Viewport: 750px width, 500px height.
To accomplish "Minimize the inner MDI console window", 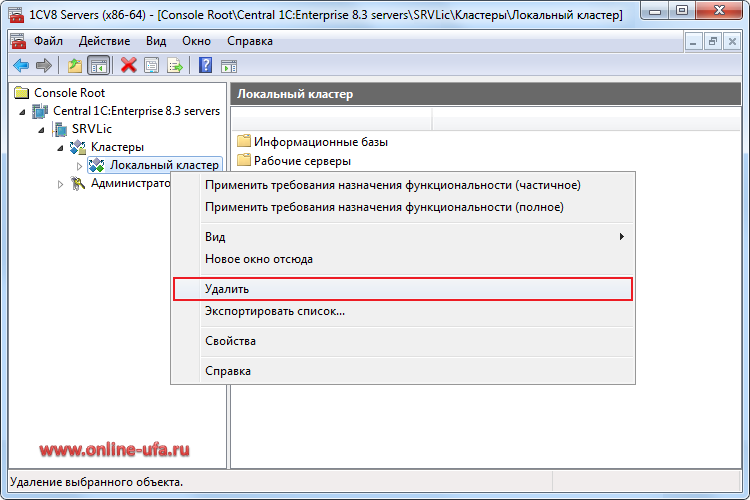I will pos(693,42).
